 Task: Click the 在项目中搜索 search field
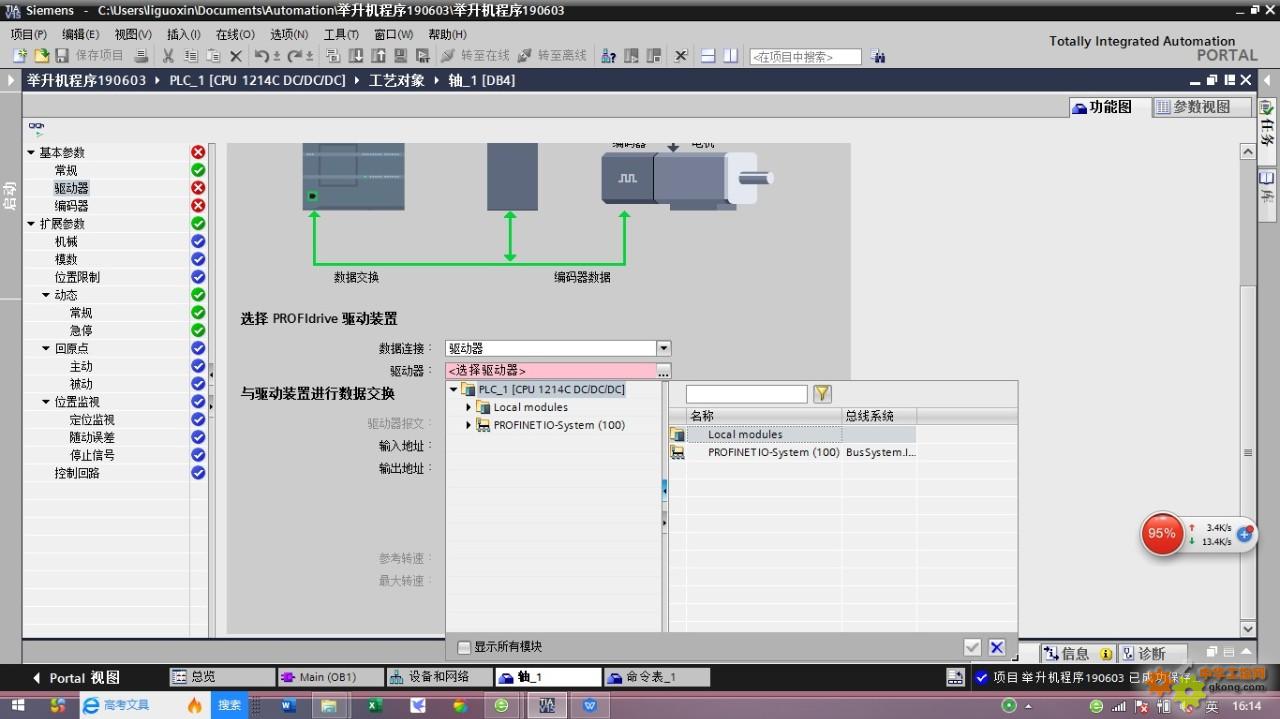coord(805,57)
